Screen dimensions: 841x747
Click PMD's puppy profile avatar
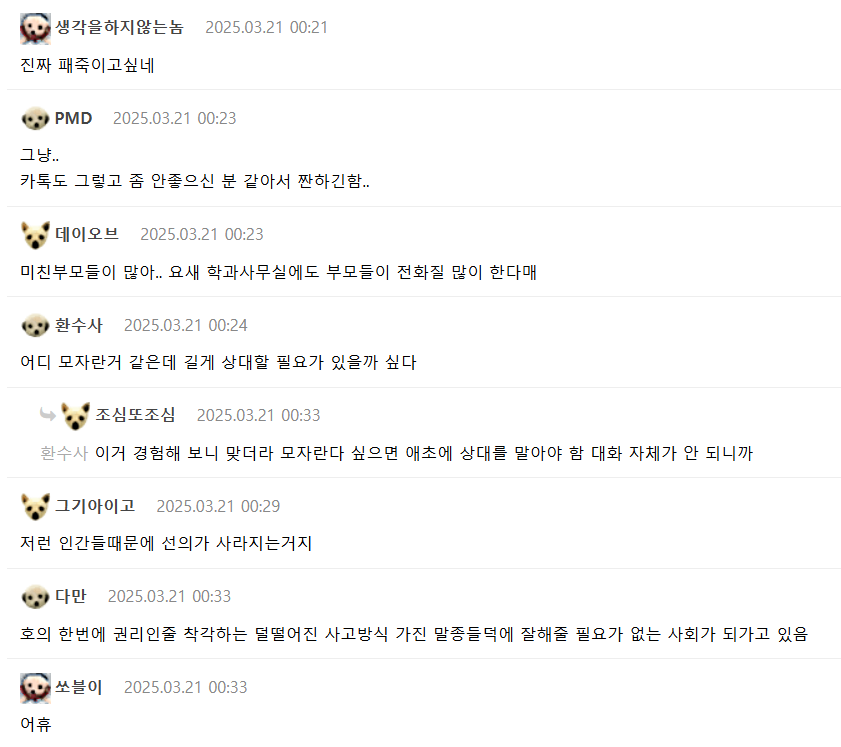tap(35, 119)
